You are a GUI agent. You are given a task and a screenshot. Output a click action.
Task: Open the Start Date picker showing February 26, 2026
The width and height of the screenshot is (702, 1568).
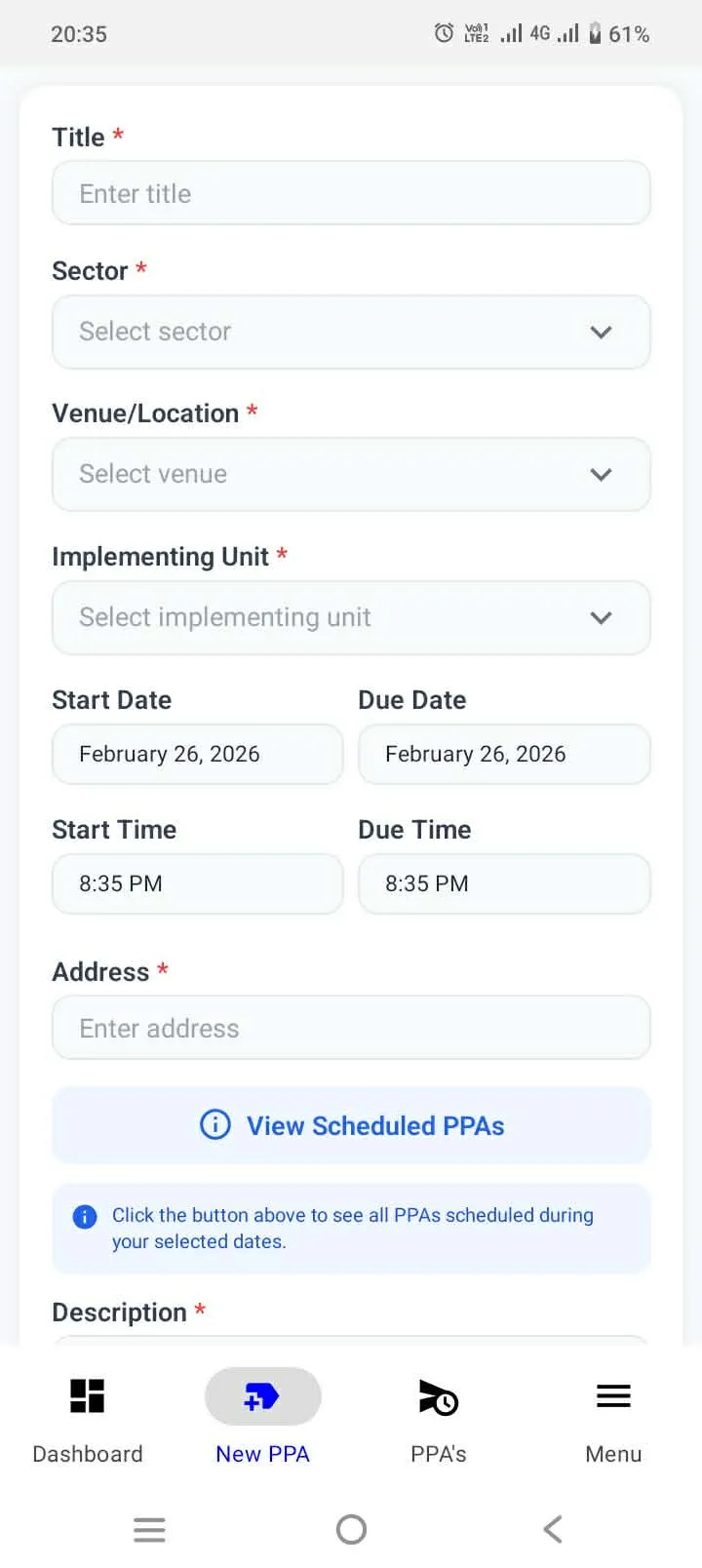pyautogui.click(x=197, y=754)
